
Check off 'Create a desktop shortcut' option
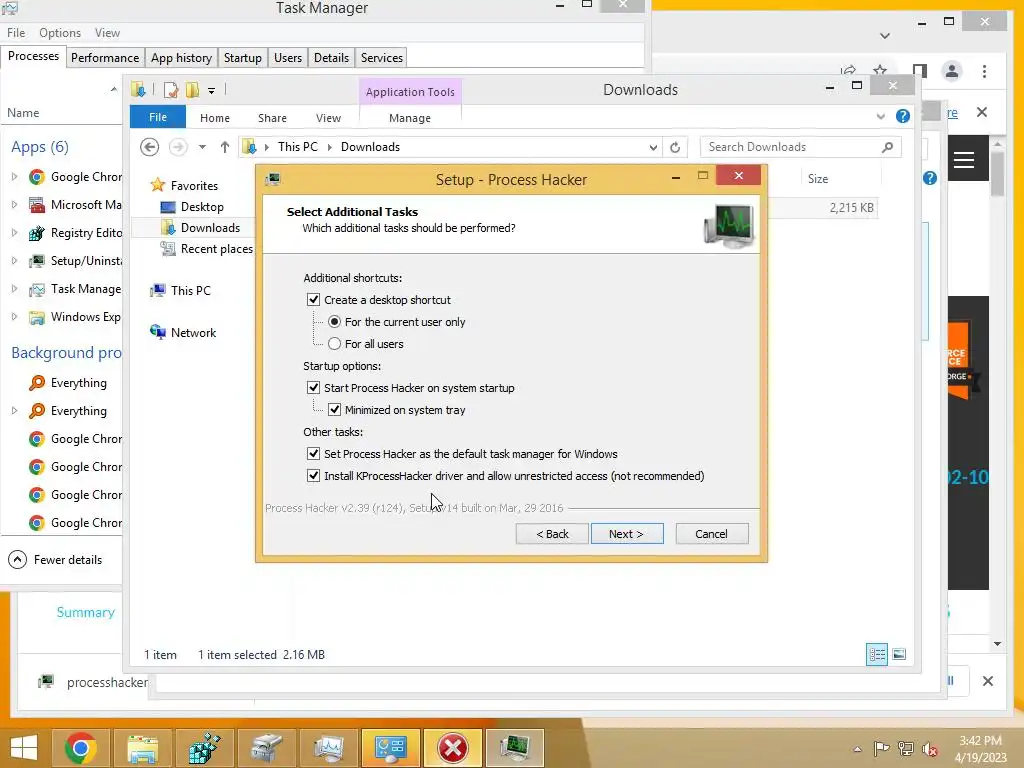tap(313, 300)
